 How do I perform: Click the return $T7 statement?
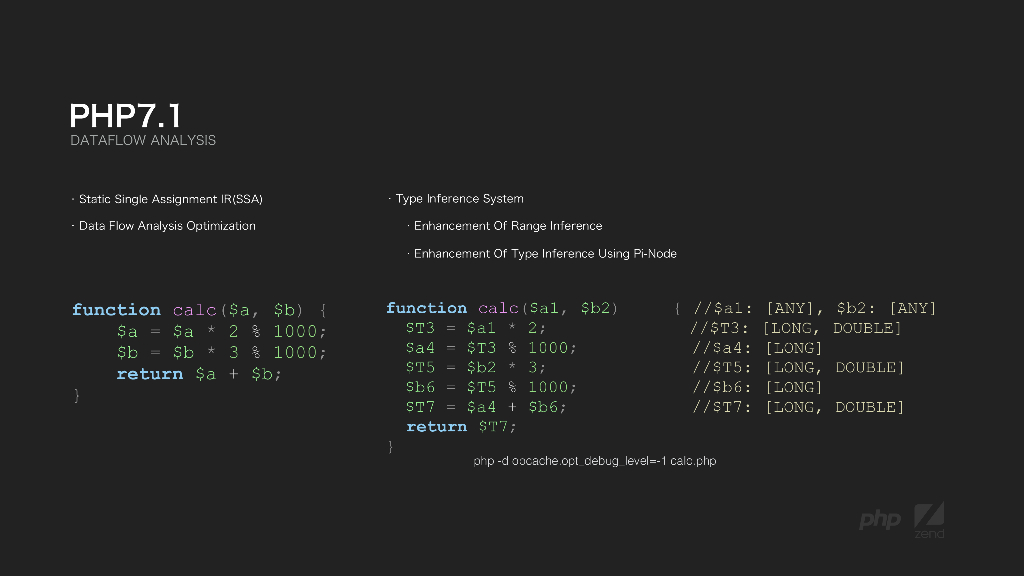[461, 427]
